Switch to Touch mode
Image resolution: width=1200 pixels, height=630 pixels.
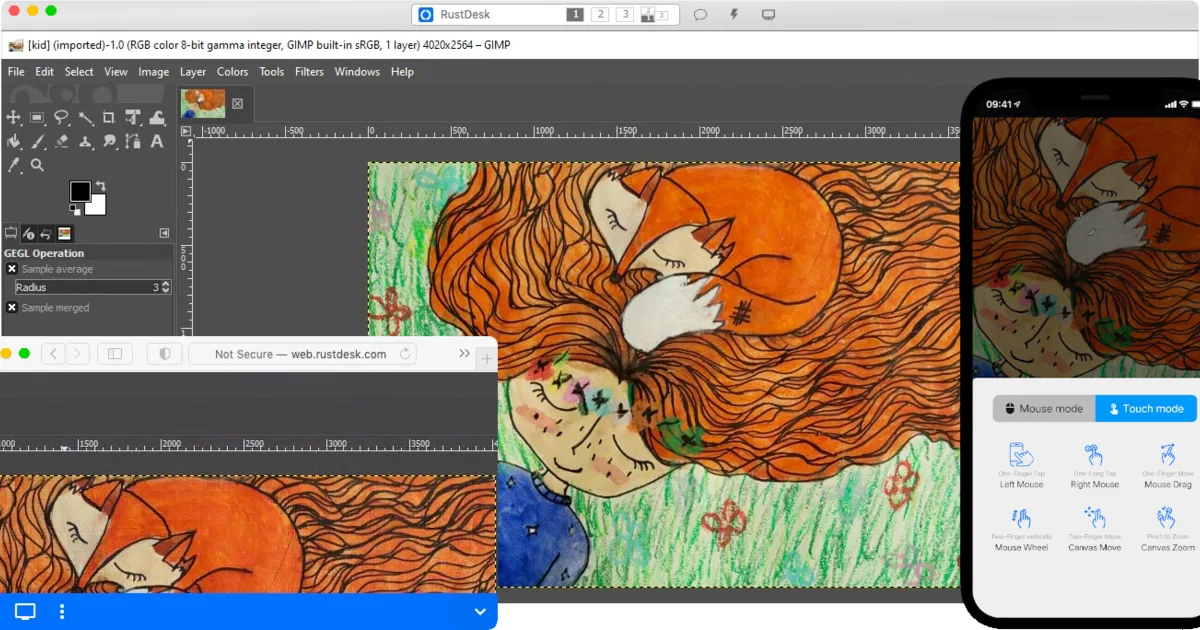(1146, 409)
